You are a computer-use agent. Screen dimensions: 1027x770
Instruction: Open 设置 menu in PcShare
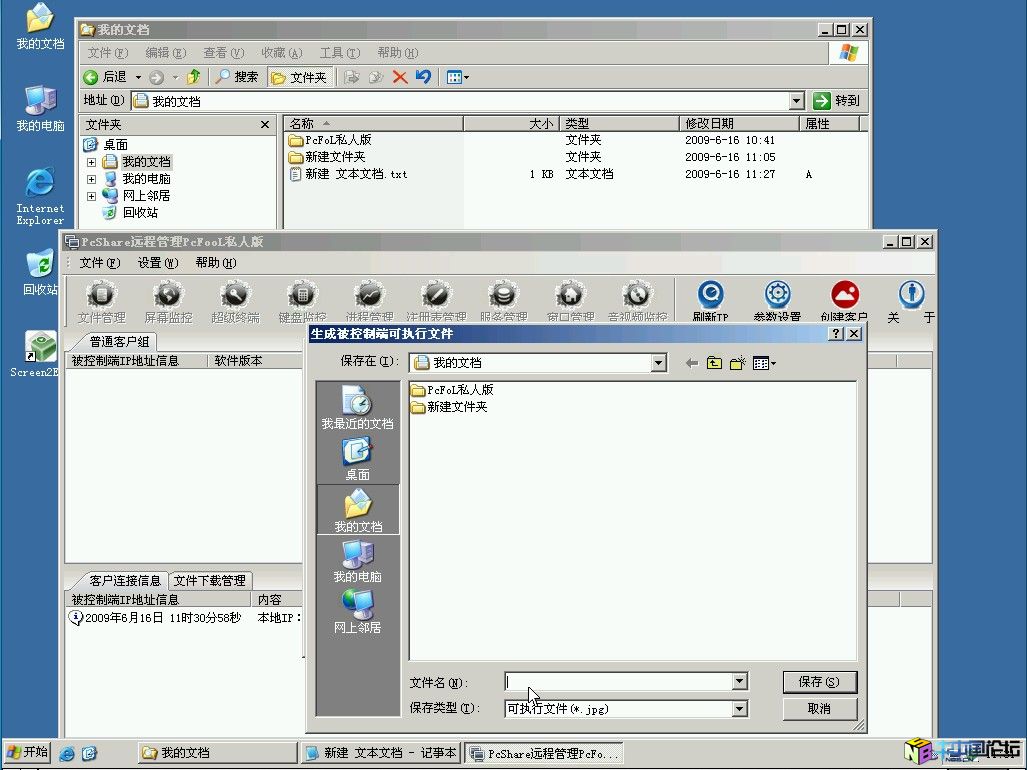point(157,263)
